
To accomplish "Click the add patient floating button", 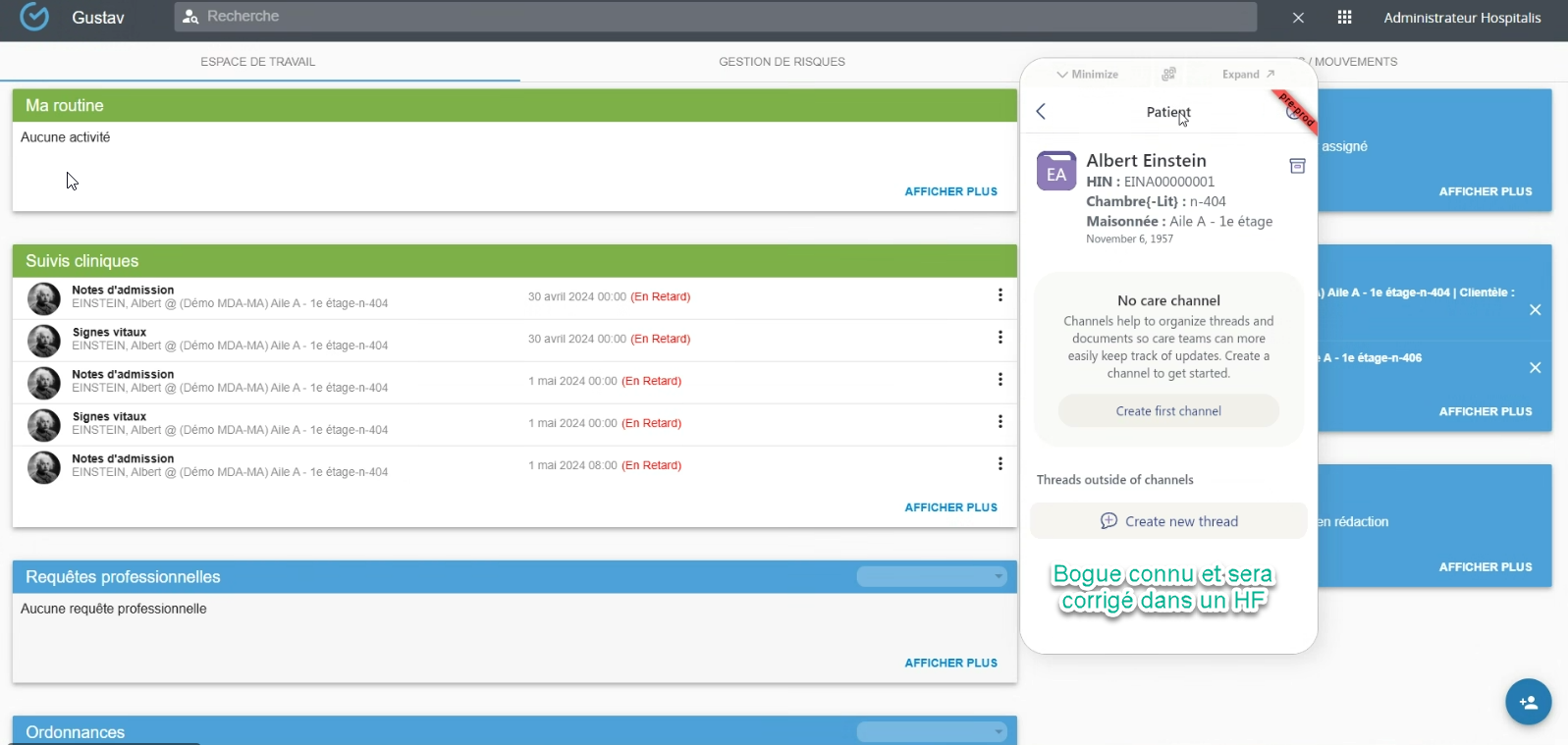I will point(1528,702).
